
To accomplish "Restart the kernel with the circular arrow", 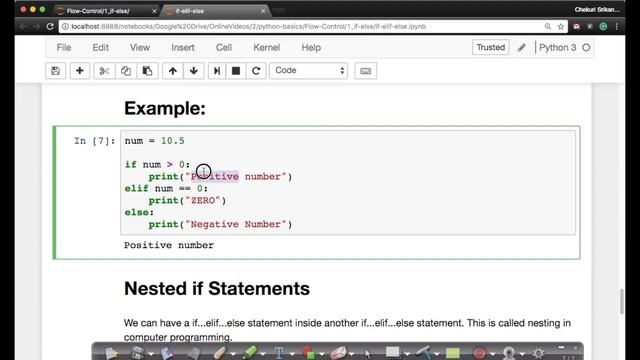I will point(256,71).
